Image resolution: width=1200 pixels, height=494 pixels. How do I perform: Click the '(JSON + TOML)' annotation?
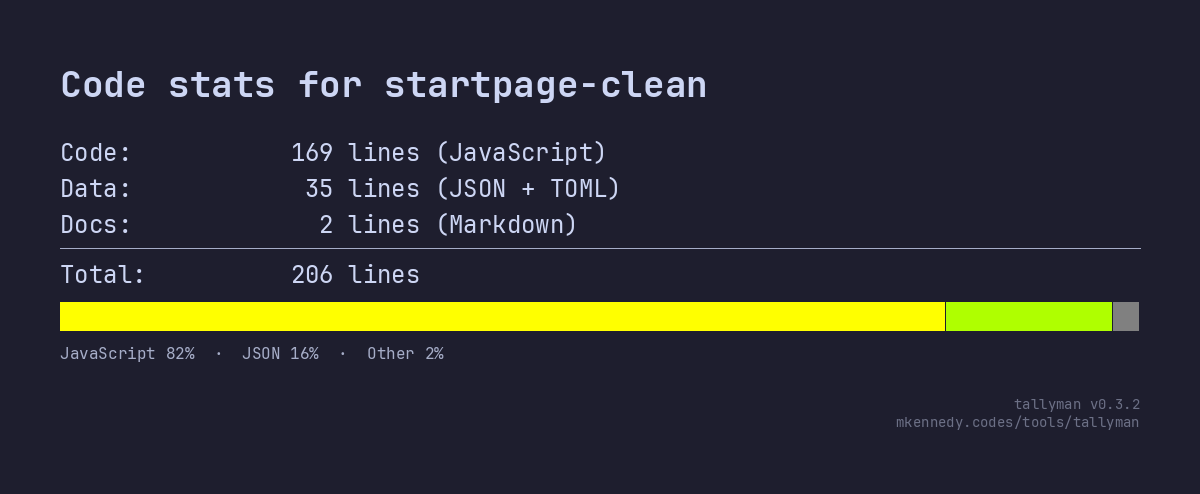(528, 189)
